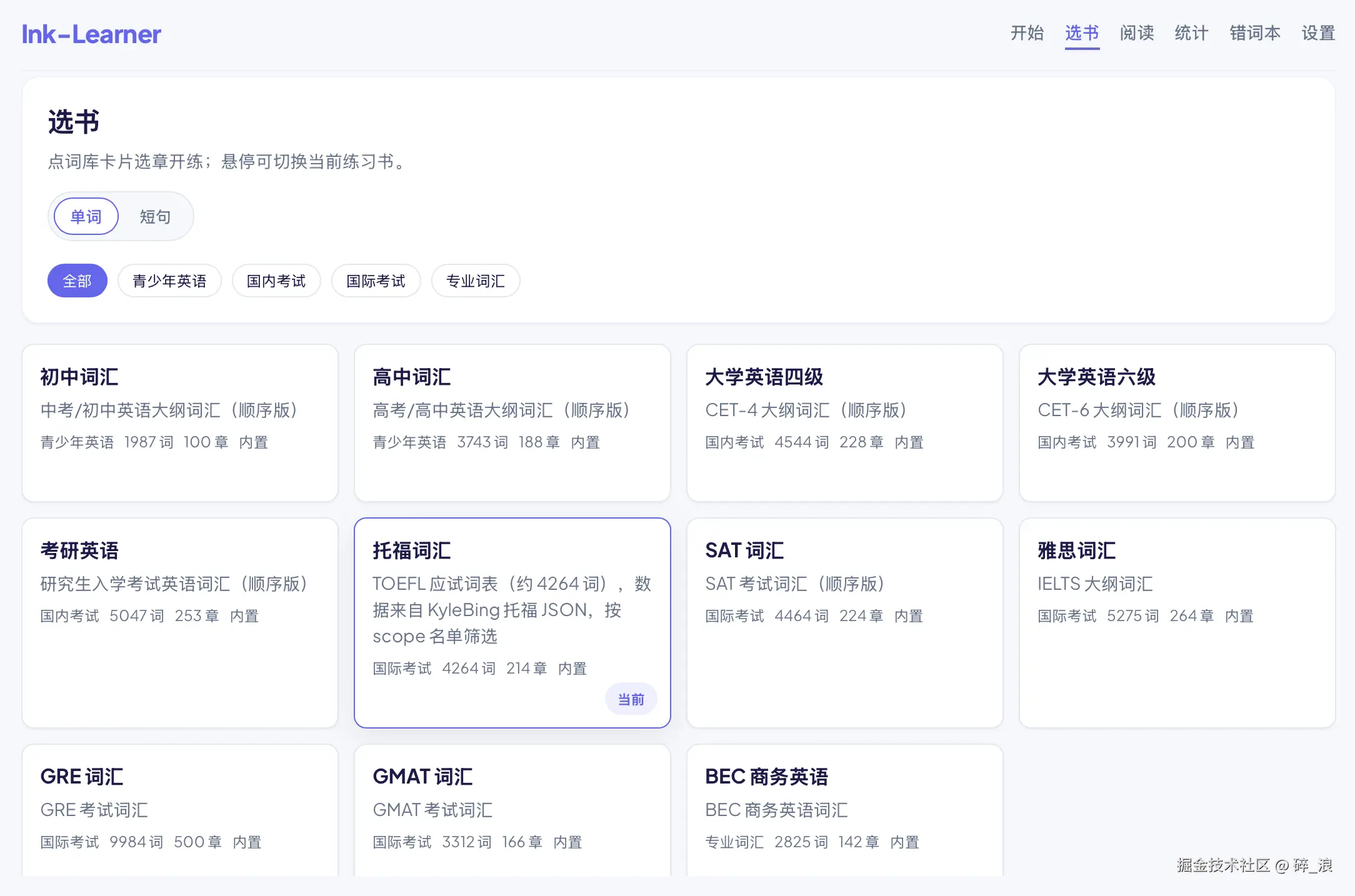1355x896 pixels.
Task: Click the 264 章 chapter count
Action: click(x=1192, y=615)
